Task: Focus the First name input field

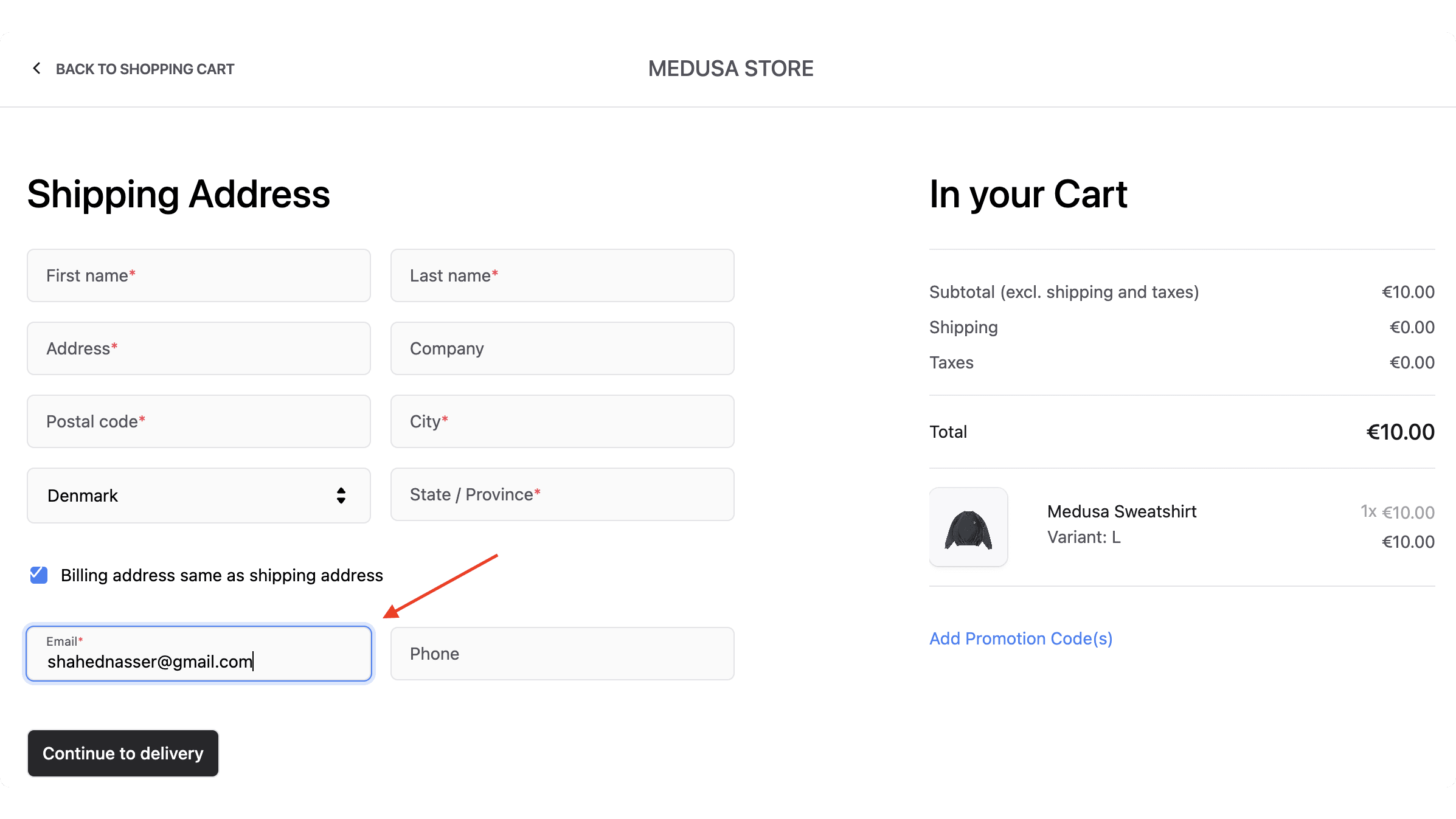Action: click(x=198, y=275)
